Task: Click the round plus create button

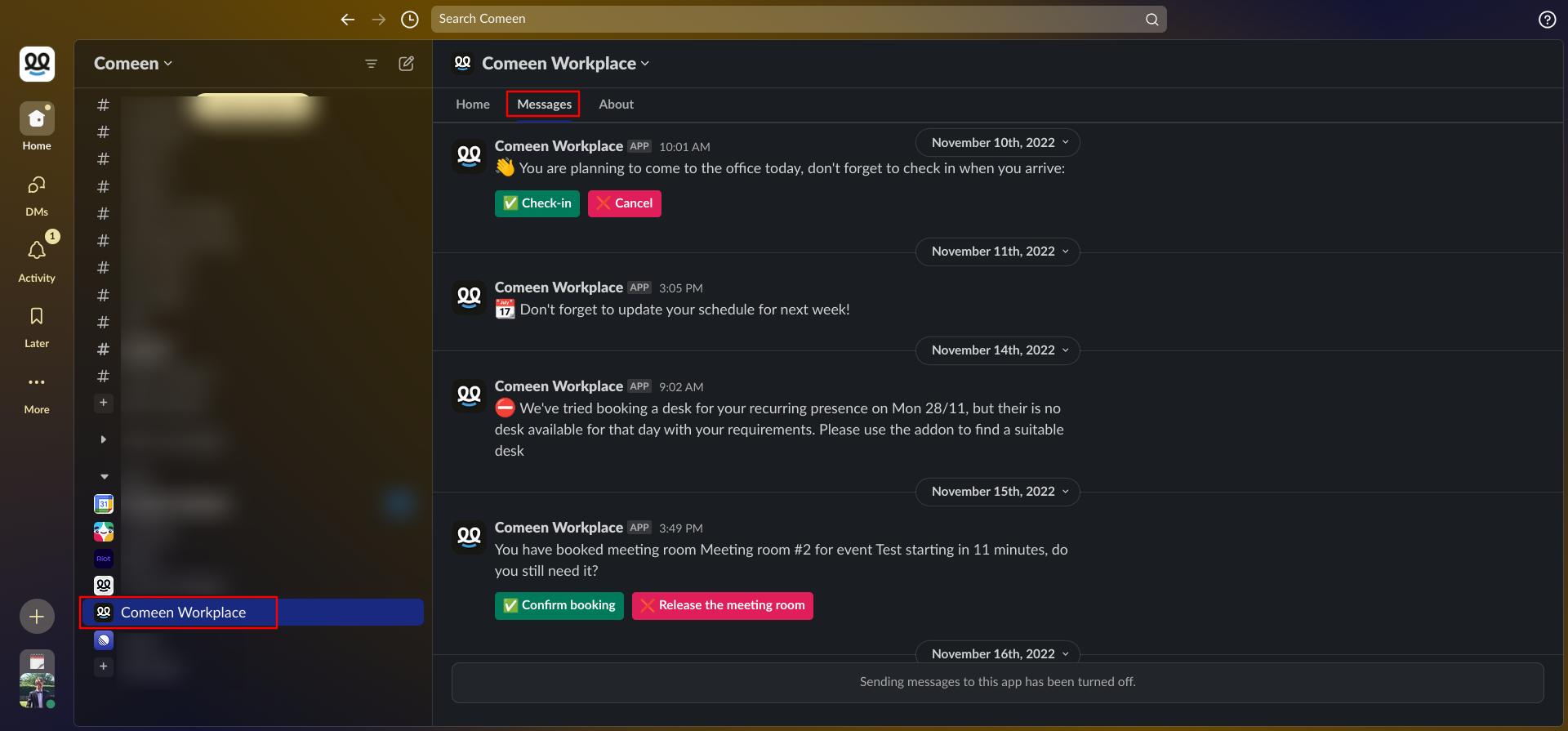Action: click(37, 617)
